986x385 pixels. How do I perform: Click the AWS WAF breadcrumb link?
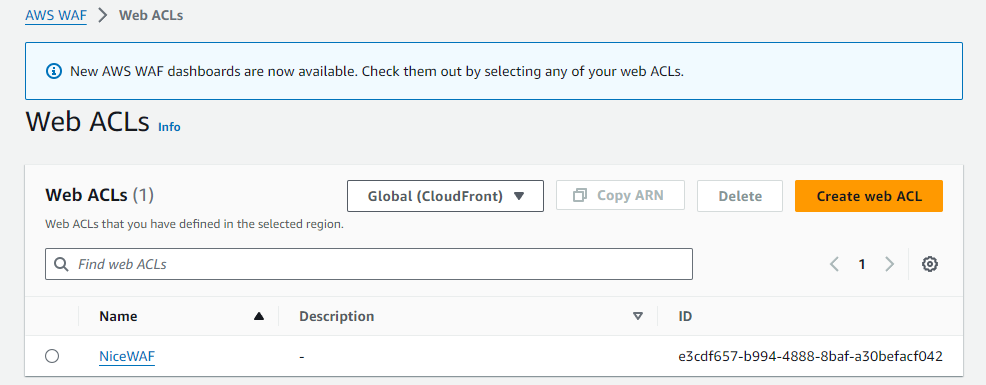coord(56,16)
